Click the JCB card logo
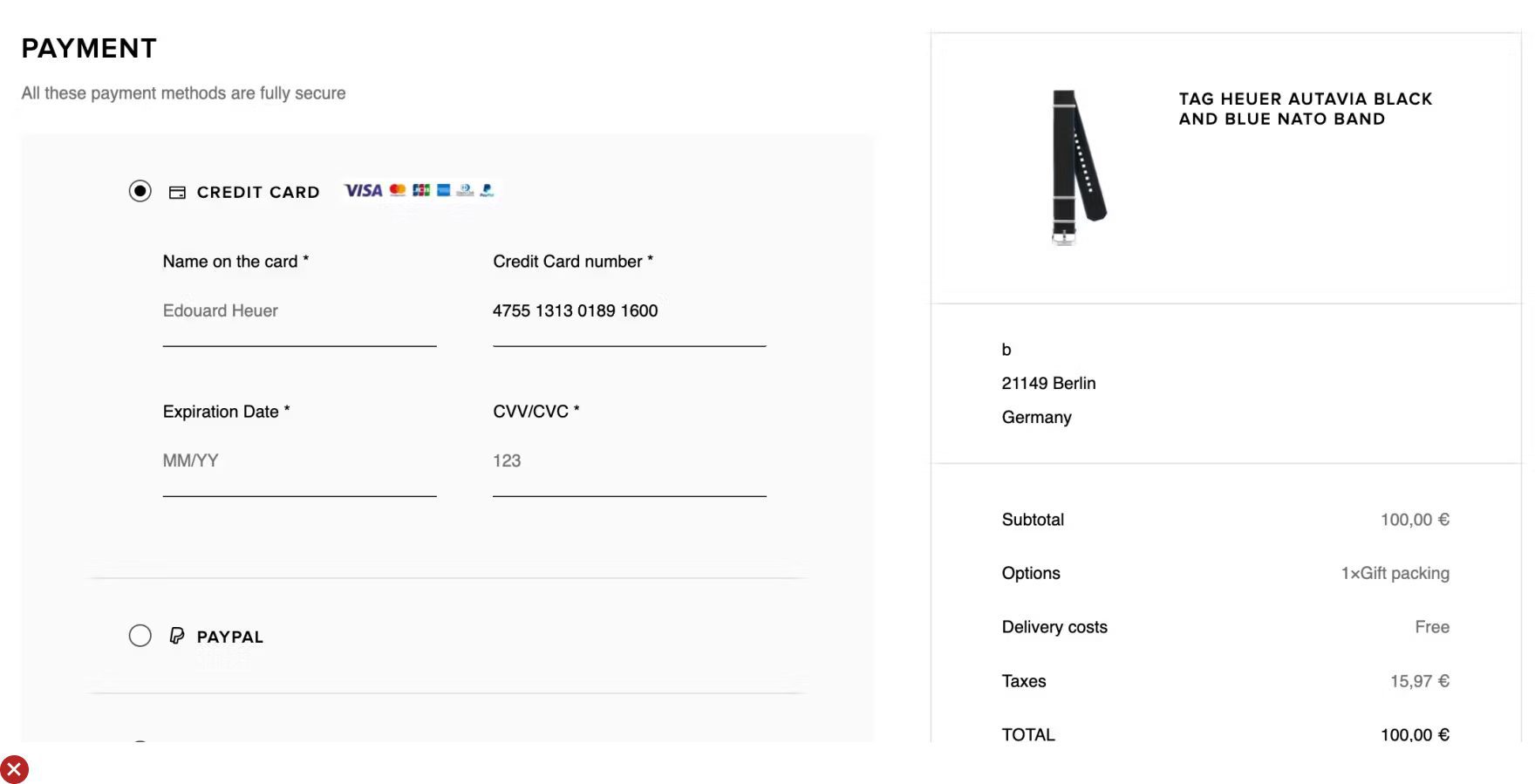Screen dimensions: 1535x784 pos(421,190)
